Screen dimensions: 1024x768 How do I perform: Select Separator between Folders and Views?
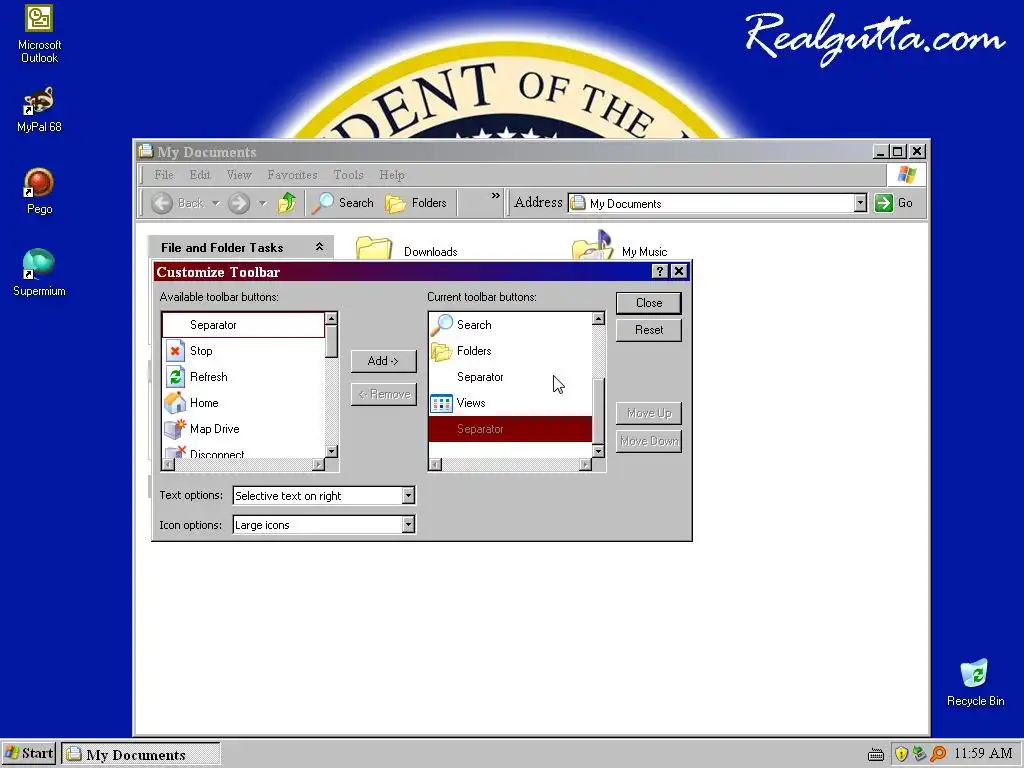(x=510, y=377)
